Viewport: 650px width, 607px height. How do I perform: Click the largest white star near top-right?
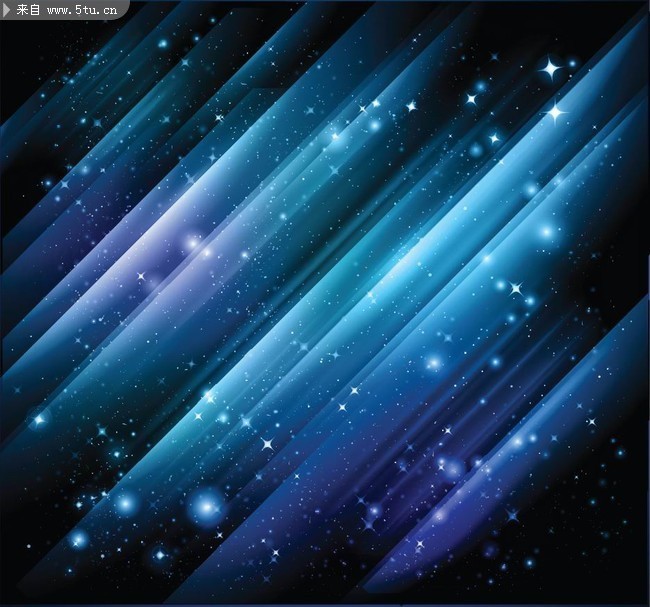[549, 69]
